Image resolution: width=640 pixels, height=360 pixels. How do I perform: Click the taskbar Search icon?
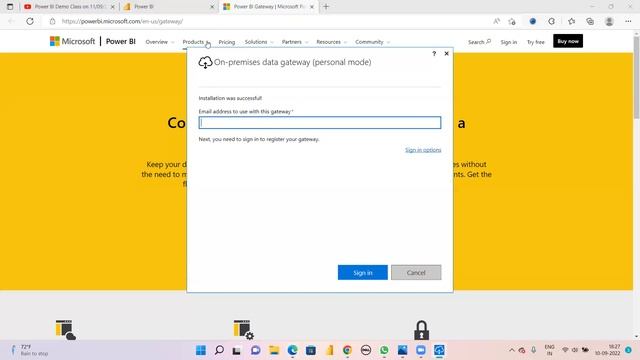click(219, 350)
